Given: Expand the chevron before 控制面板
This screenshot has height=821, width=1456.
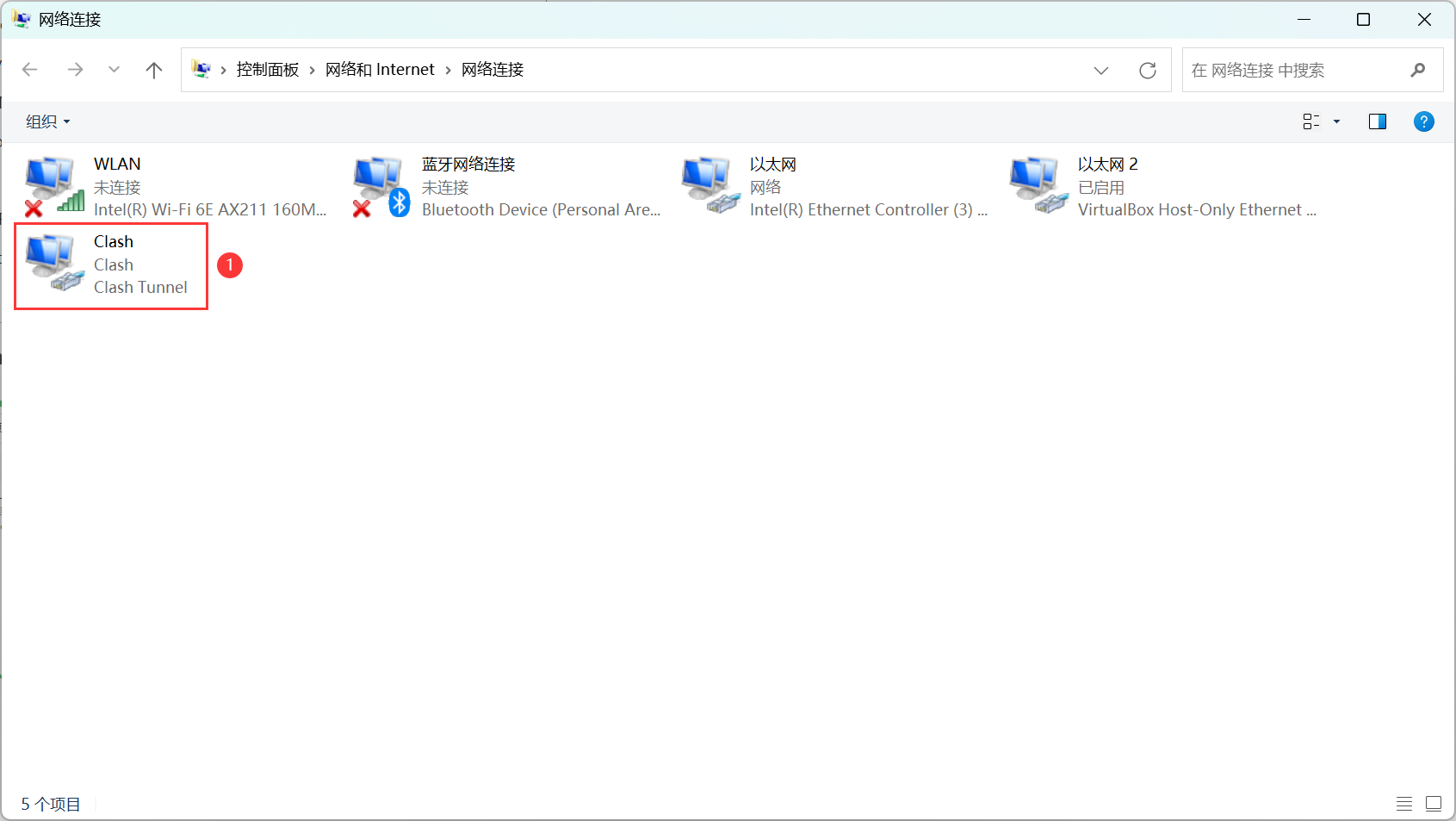Looking at the screenshot, I should point(224,70).
